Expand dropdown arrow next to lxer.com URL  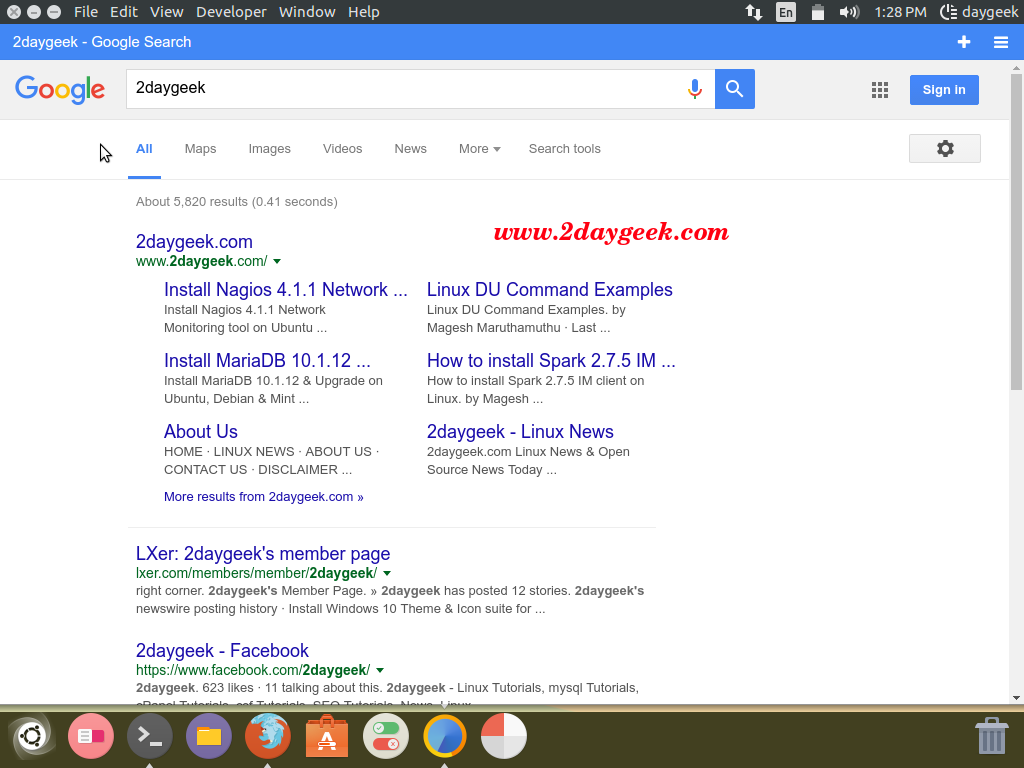click(x=387, y=573)
